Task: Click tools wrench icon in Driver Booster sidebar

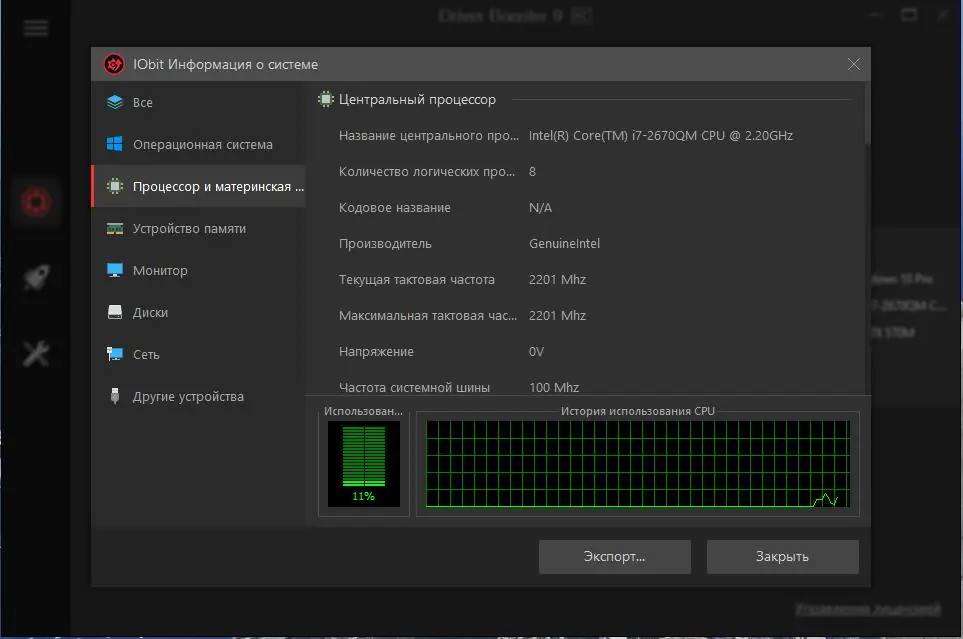Action: pos(36,354)
